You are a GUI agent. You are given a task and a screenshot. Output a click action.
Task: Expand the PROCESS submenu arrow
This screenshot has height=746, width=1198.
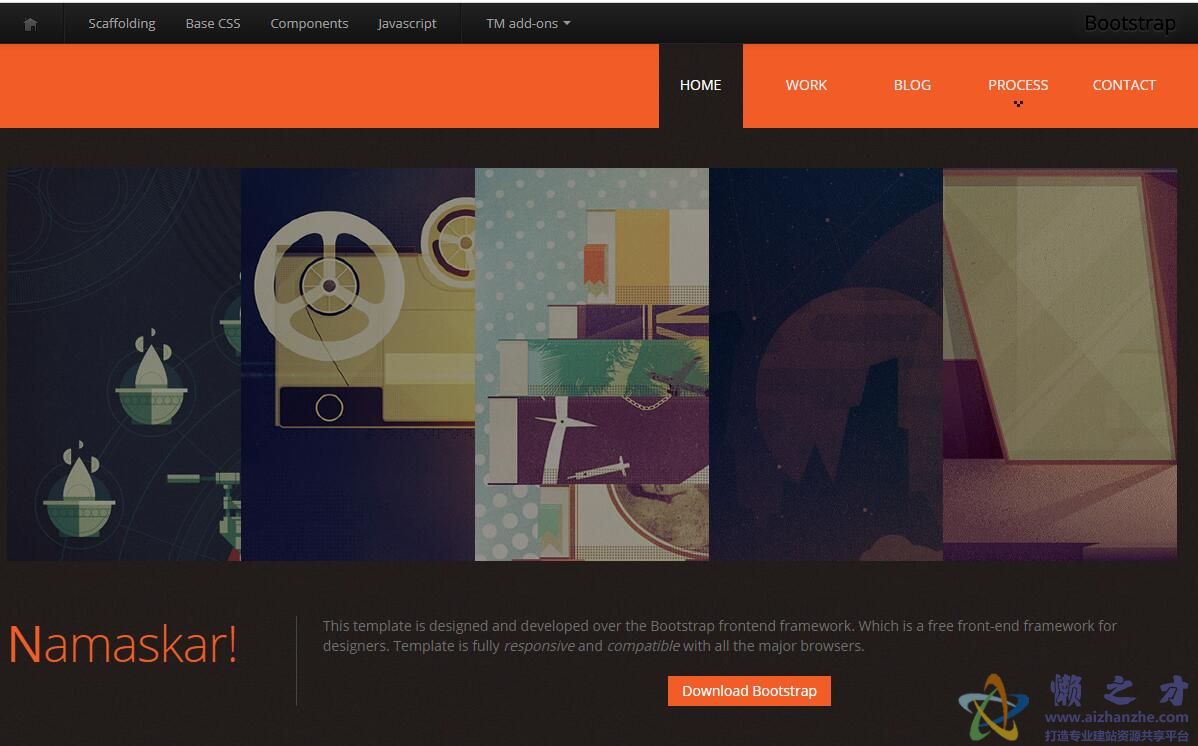(1018, 103)
